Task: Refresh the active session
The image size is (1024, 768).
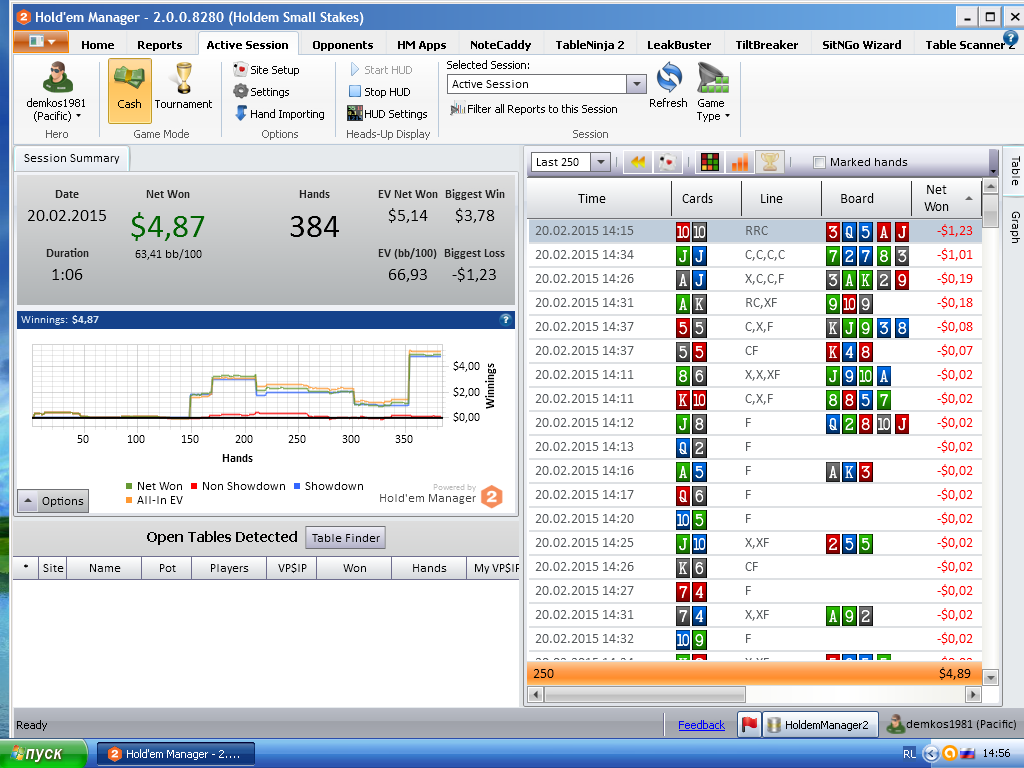Action: pos(668,85)
